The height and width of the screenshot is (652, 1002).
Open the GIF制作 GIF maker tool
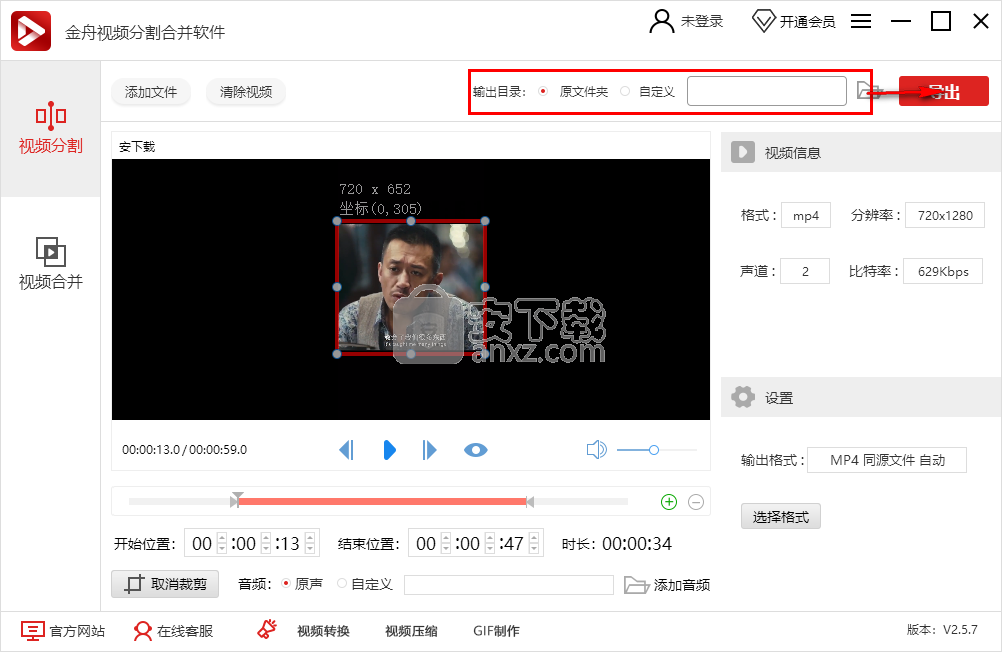pos(497,631)
